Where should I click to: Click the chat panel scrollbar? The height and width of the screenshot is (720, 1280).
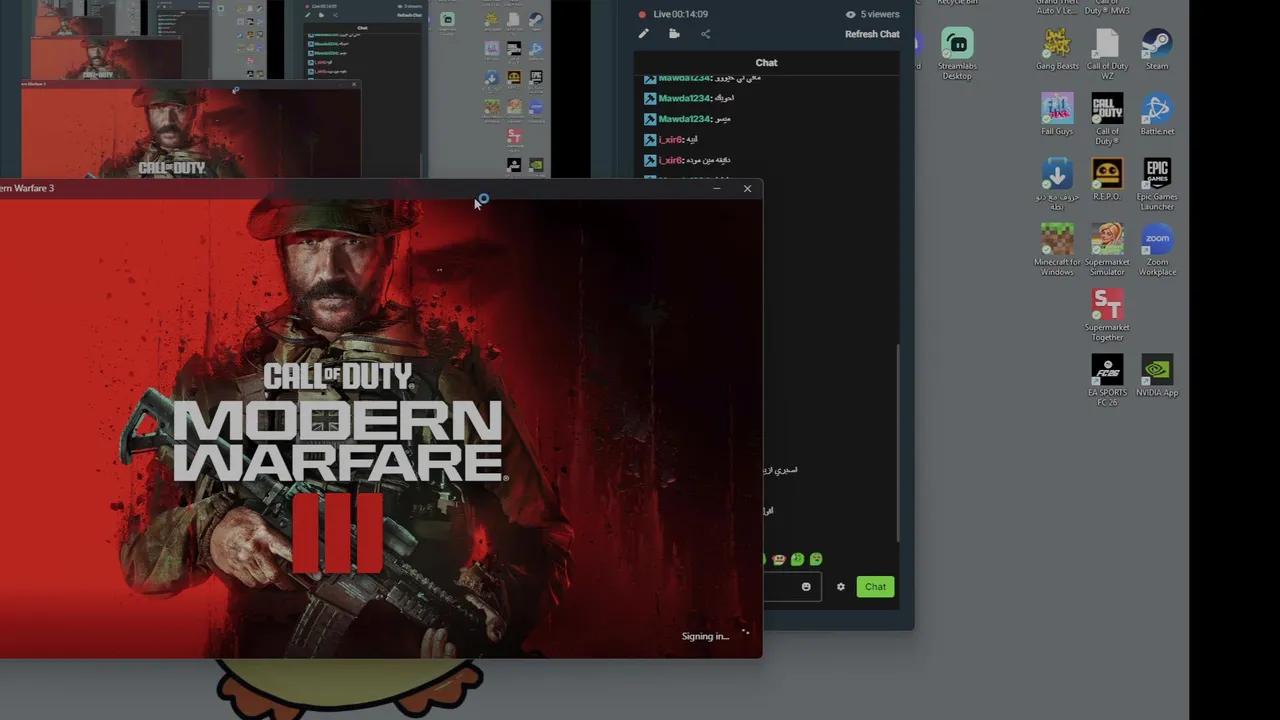click(x=897, y=443)
